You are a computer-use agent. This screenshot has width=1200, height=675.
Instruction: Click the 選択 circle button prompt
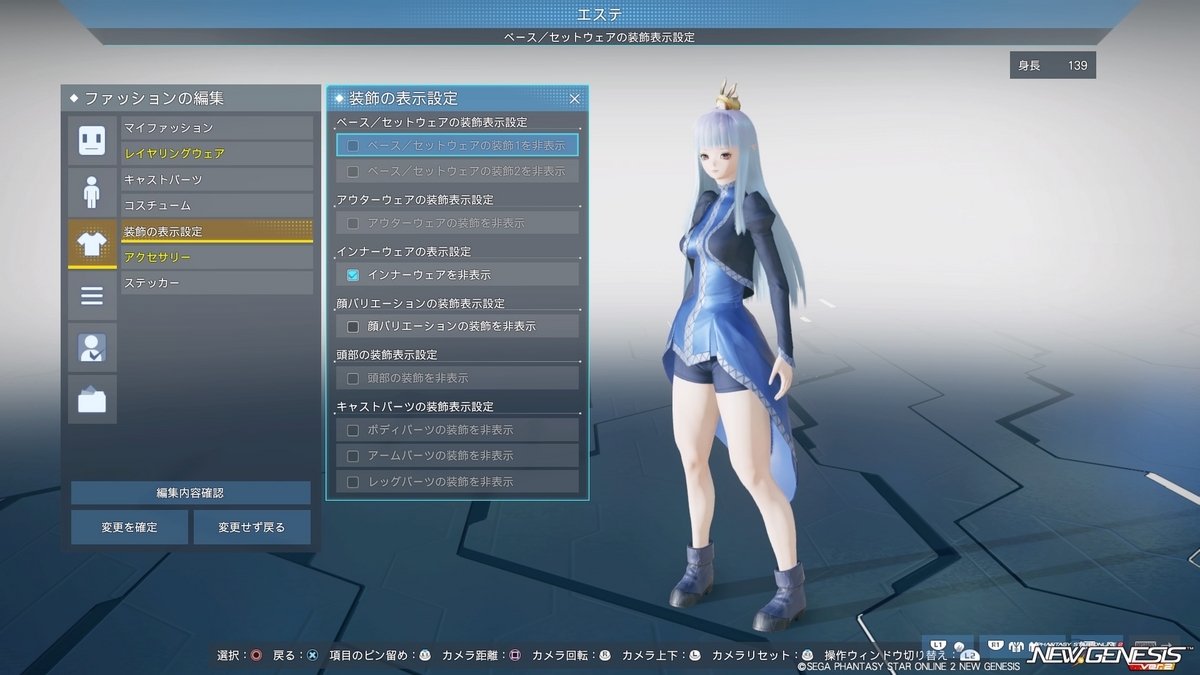[256, 656]
